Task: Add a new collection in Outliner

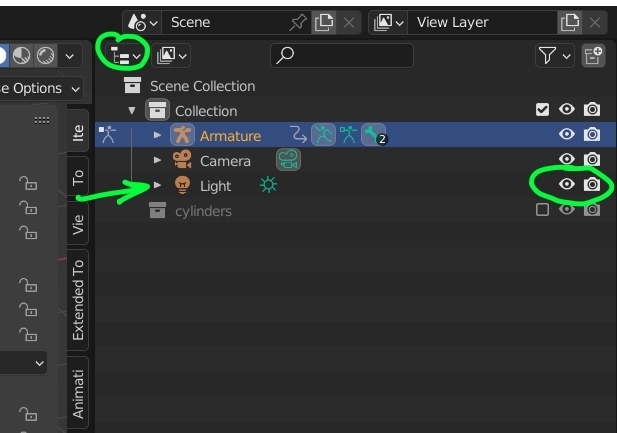Action: 593,56
